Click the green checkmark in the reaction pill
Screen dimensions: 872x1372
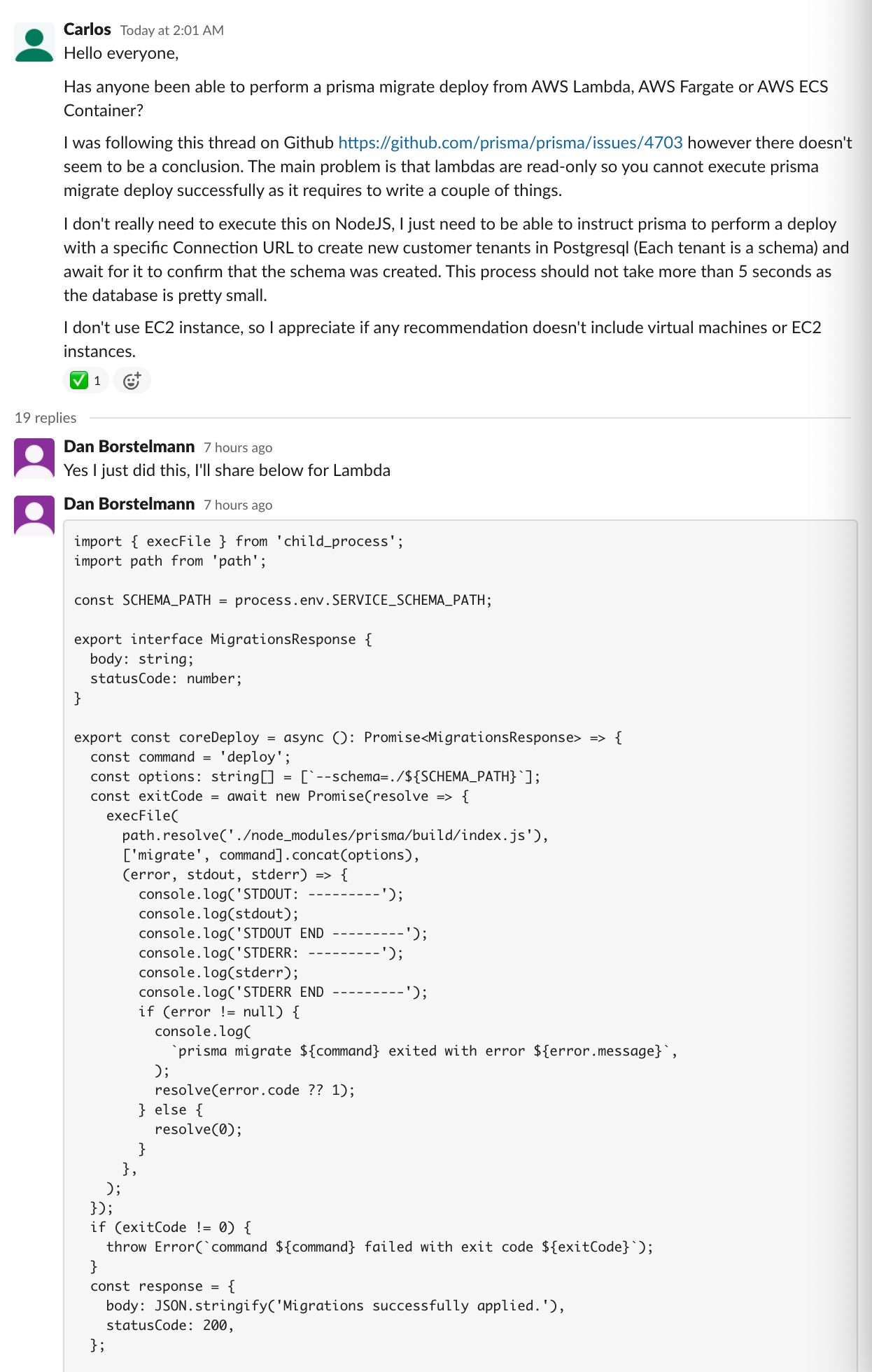78,380
